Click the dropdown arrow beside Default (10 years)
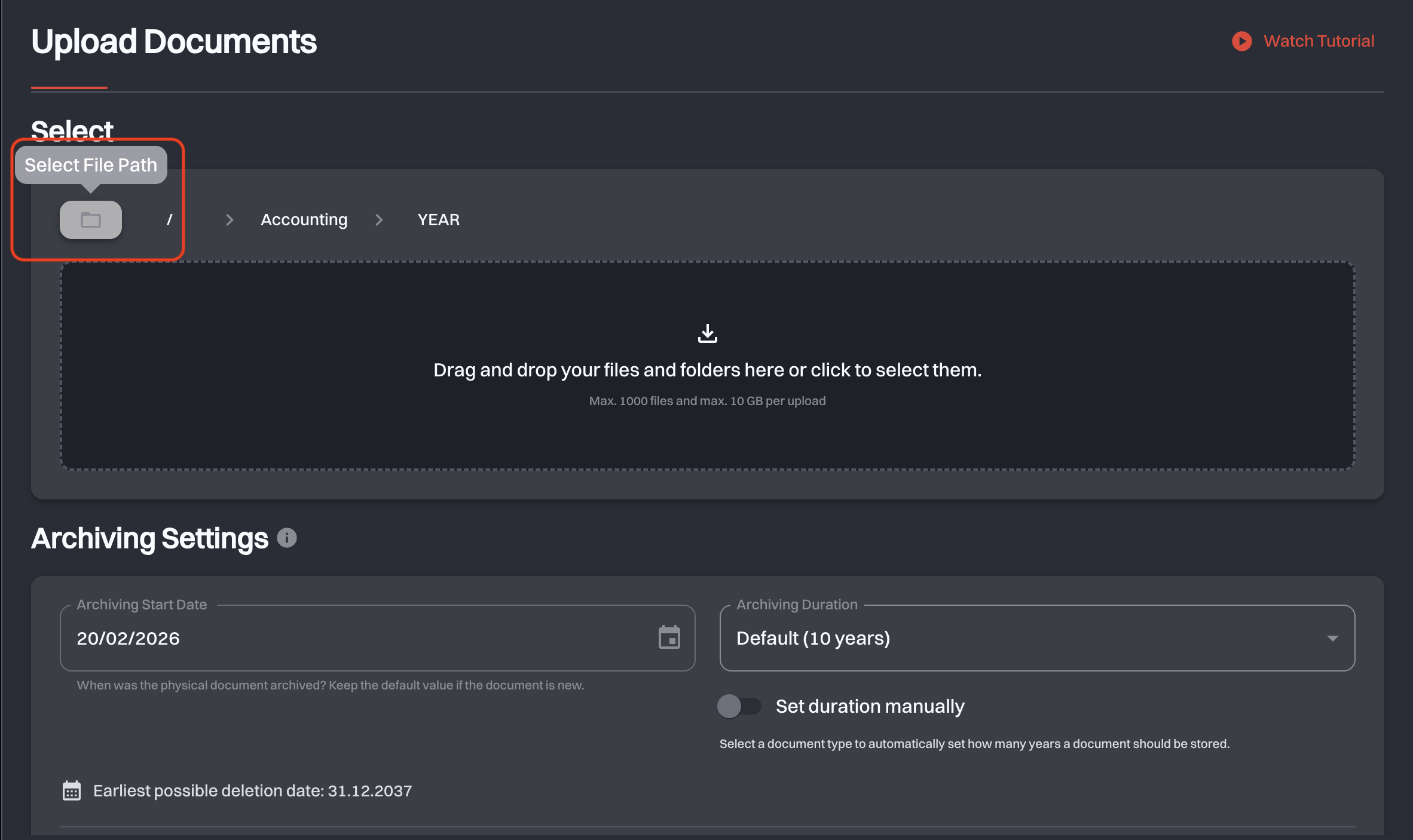 click(x=1332, y=638)
